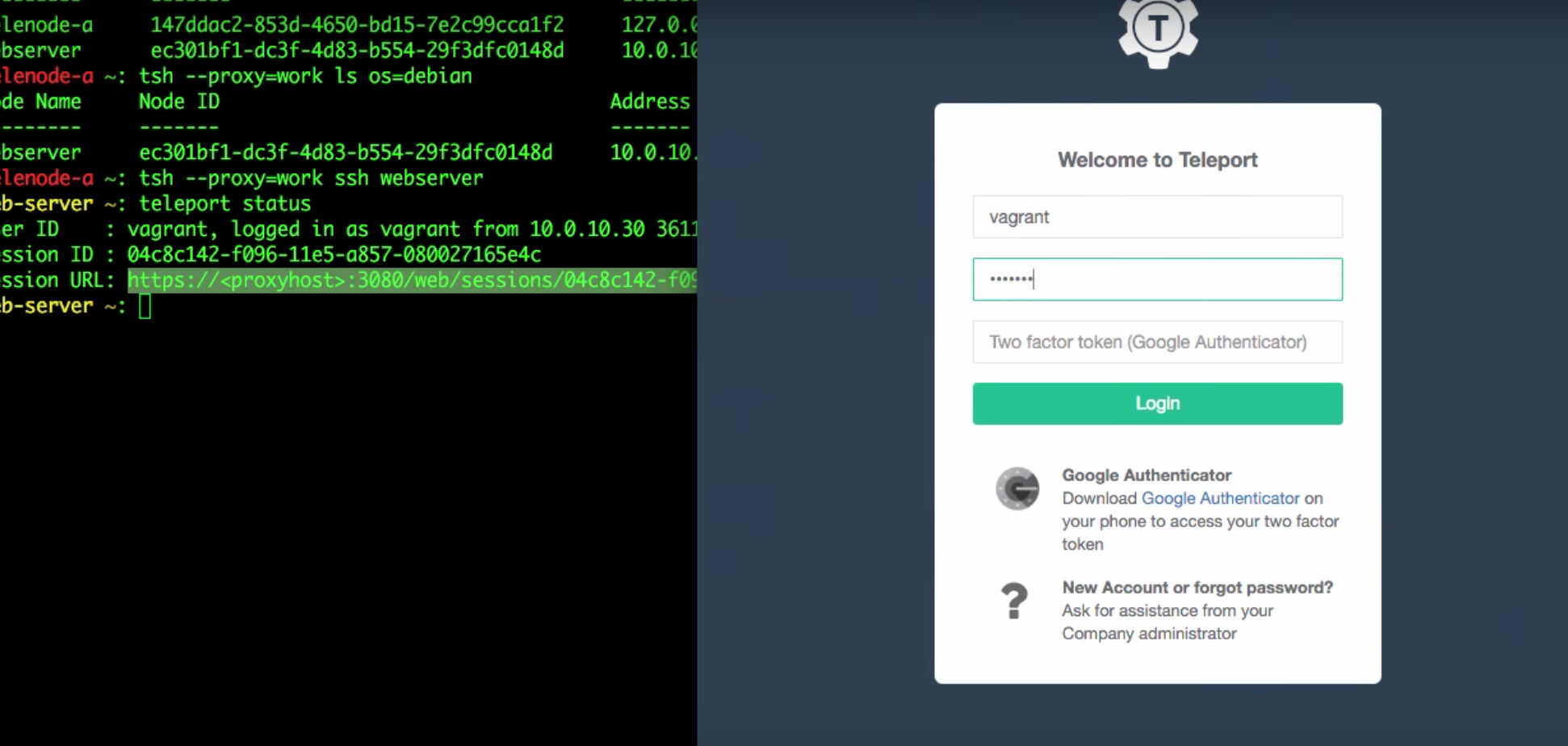Open the Google Authenticator download link
This screenshot has height=746, width=1568.
coord(1220,498)
